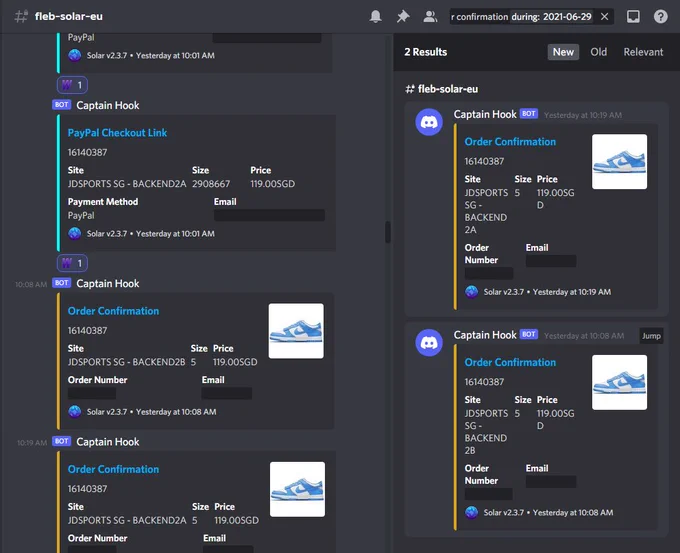Show pinned messages pin icon
This screenshot has height=553, width=680.
click(403, 16)
